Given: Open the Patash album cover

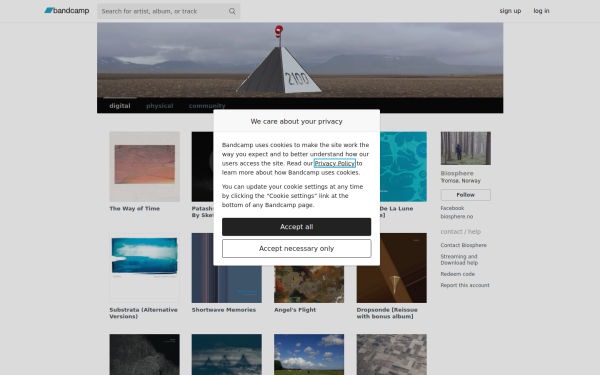Looking at the screenshot, I should pyautogui.click(x=202, y=166).
